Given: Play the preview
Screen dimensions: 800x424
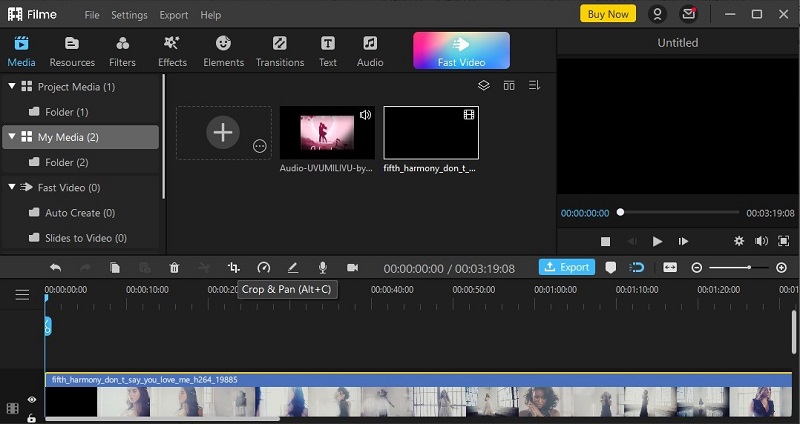Looking at the screenshot, I should tap(657, 241).
